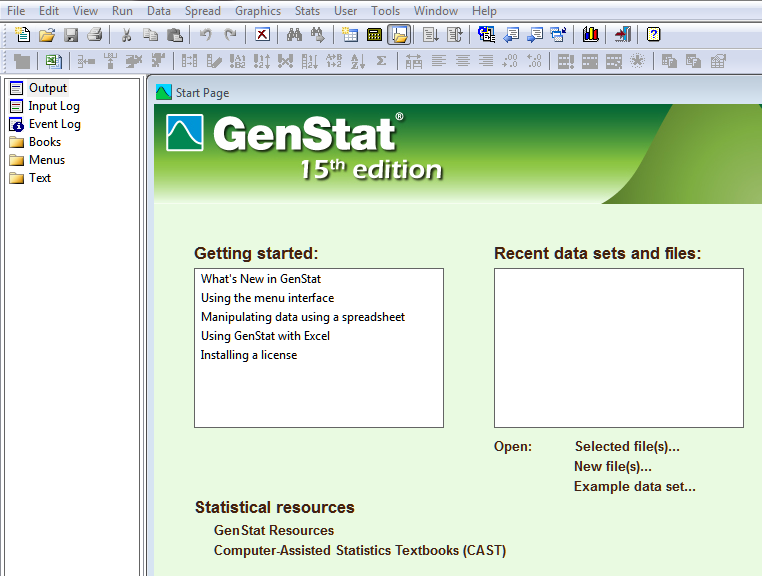Click inside the Recent data sets list box

tap(618, 347)
